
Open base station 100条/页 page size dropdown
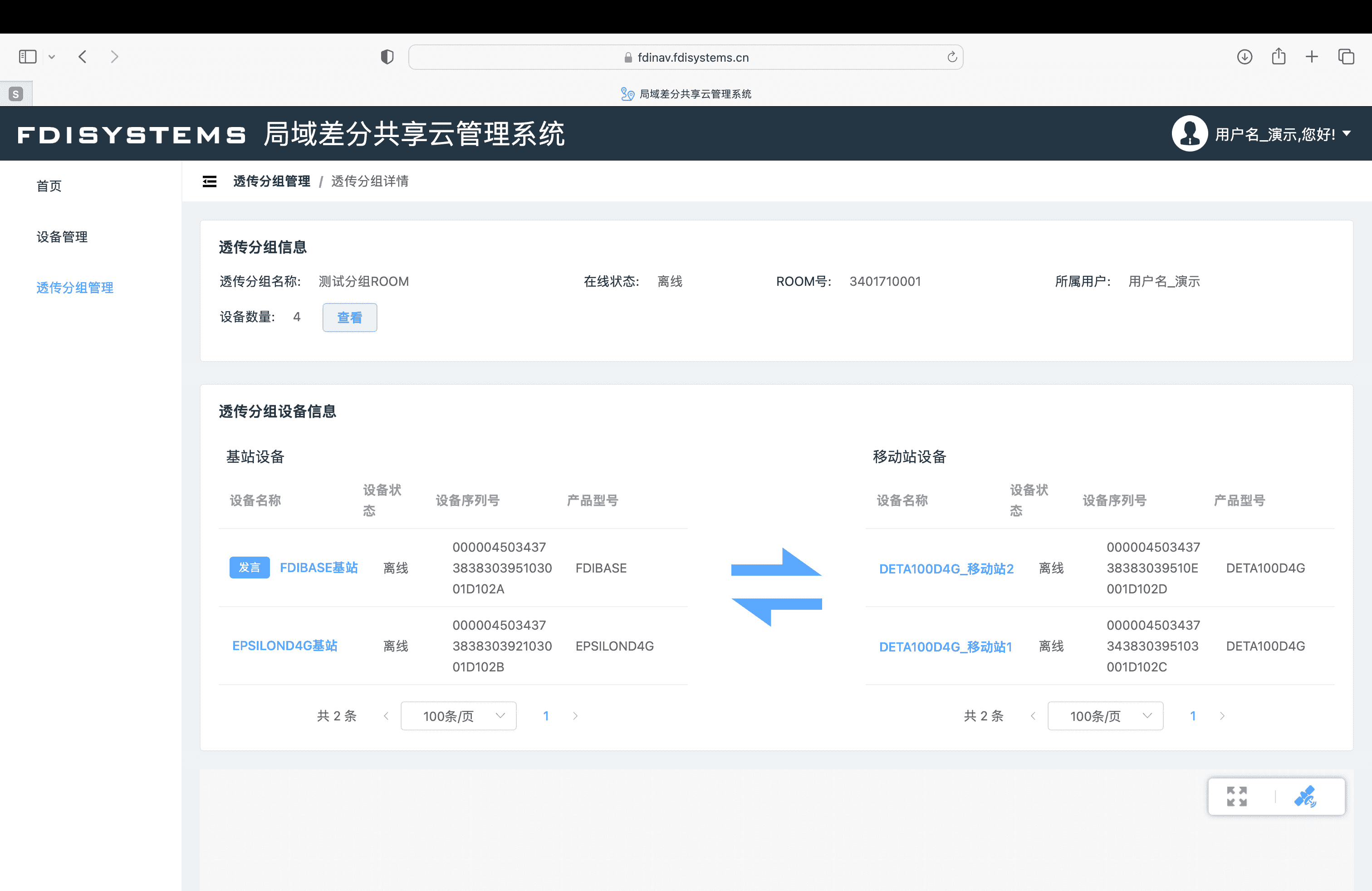[x=458, y=716]
